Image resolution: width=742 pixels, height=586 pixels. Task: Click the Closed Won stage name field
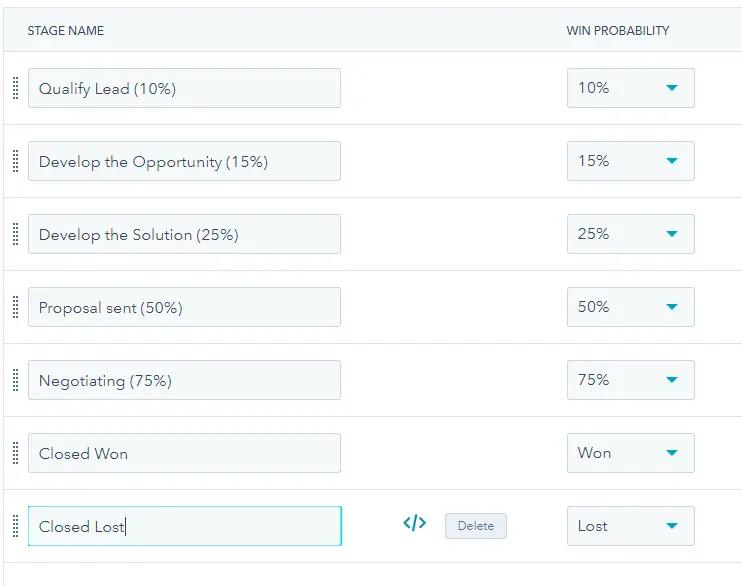[184, 453]
